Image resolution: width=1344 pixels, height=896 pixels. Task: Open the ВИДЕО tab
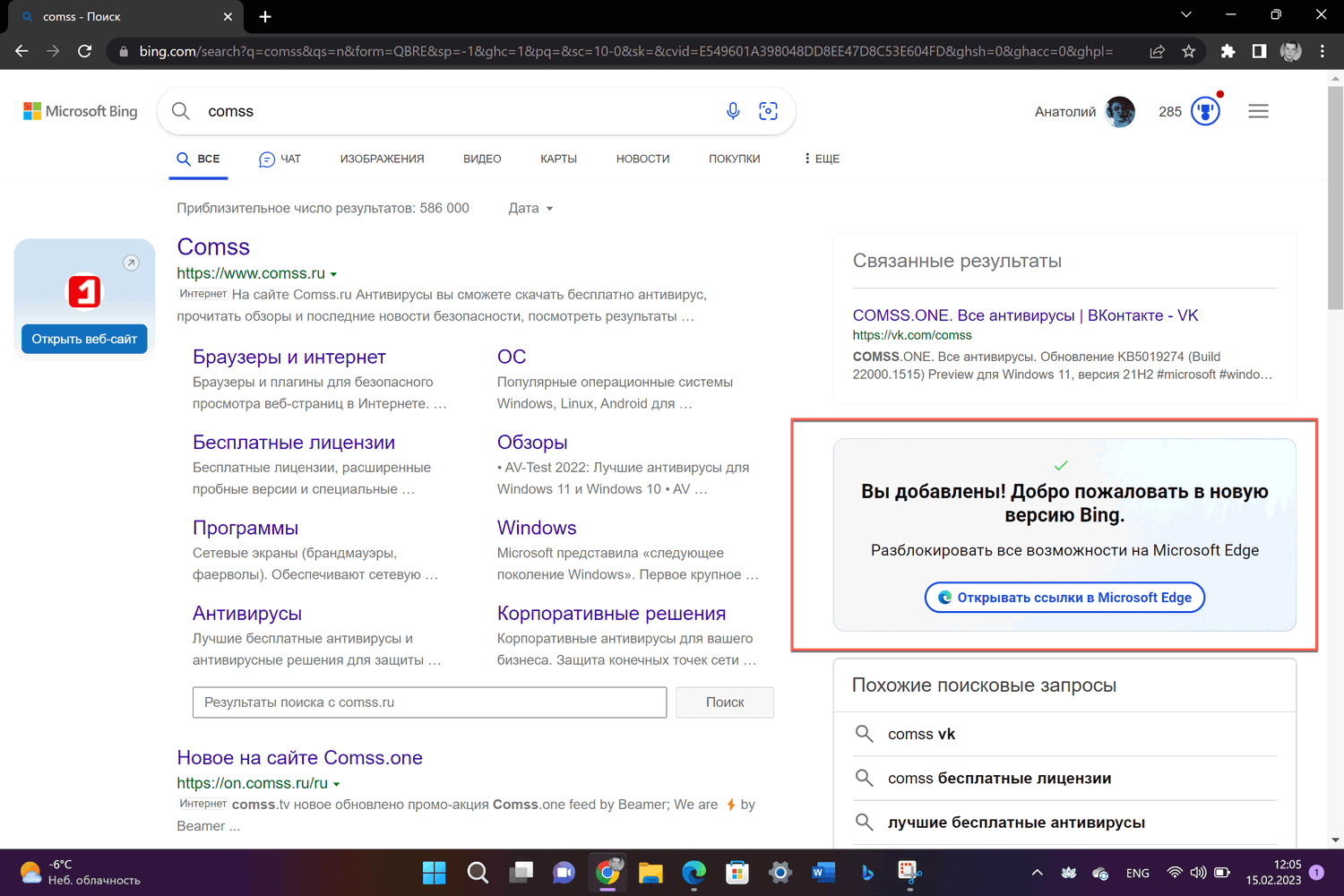[x=482, y=159]
